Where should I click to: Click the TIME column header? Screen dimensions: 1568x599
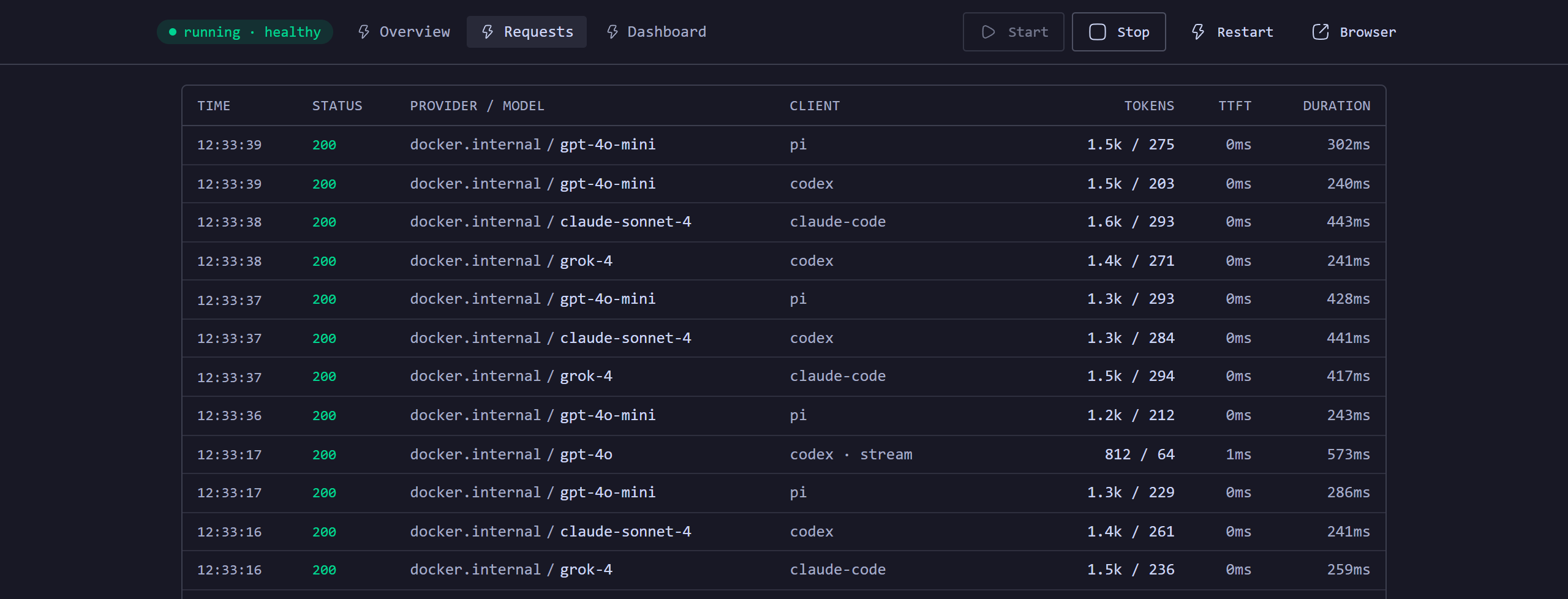click(214, 106)
